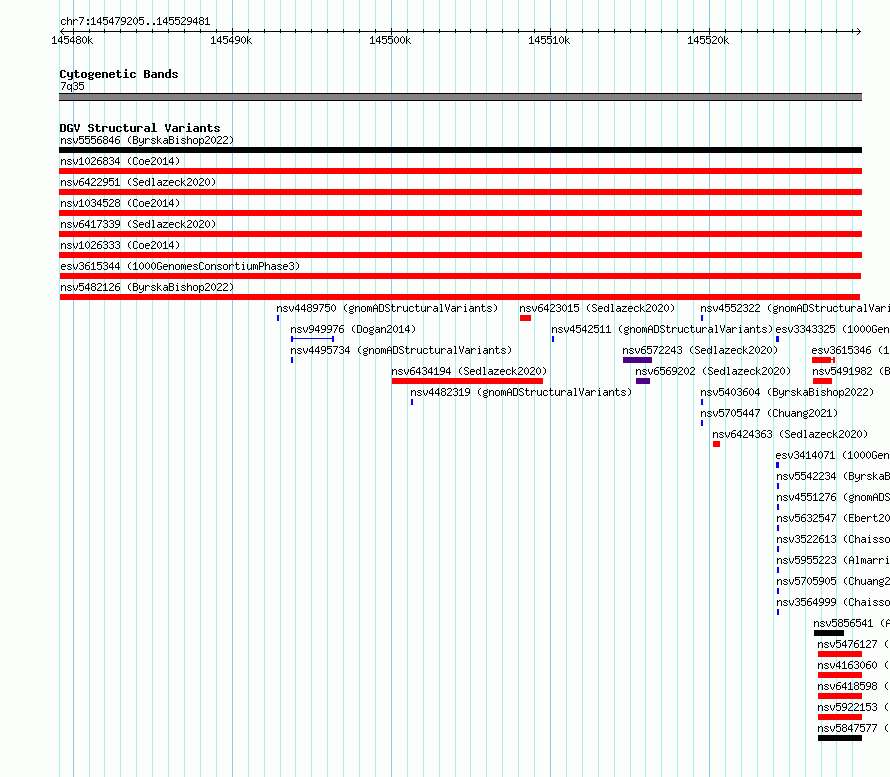The height and width of the screenshot is (777, 890).
Task: Select the purple bar under nsv6572243
Action: click(x=637, y=360)
